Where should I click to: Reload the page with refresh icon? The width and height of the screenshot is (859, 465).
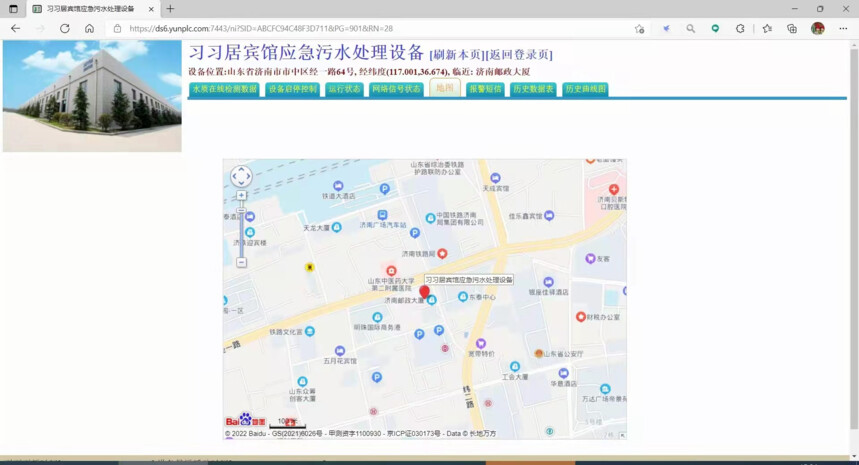tap(65, 28)
